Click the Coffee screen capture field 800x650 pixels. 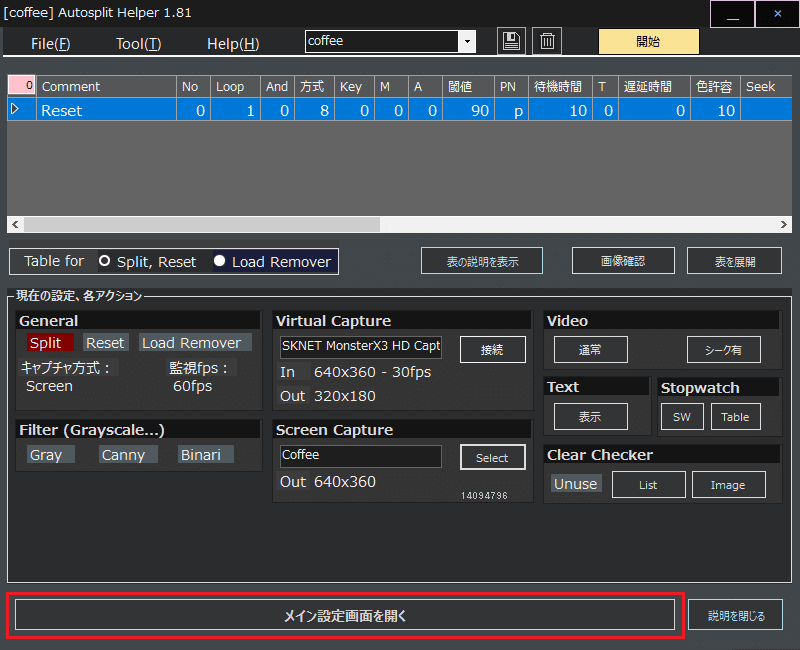[361, 456]
